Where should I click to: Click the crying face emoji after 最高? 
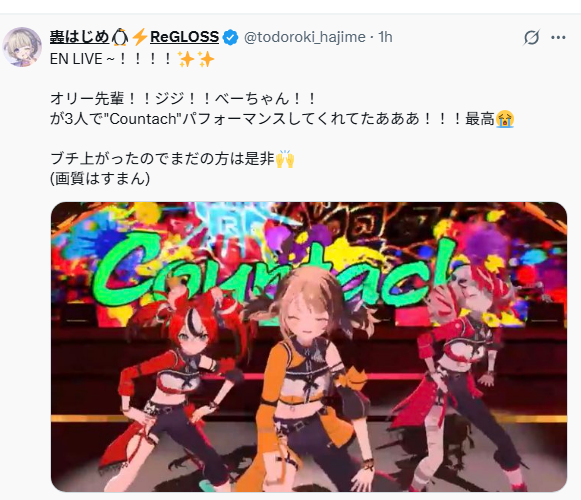coord(505,119)
